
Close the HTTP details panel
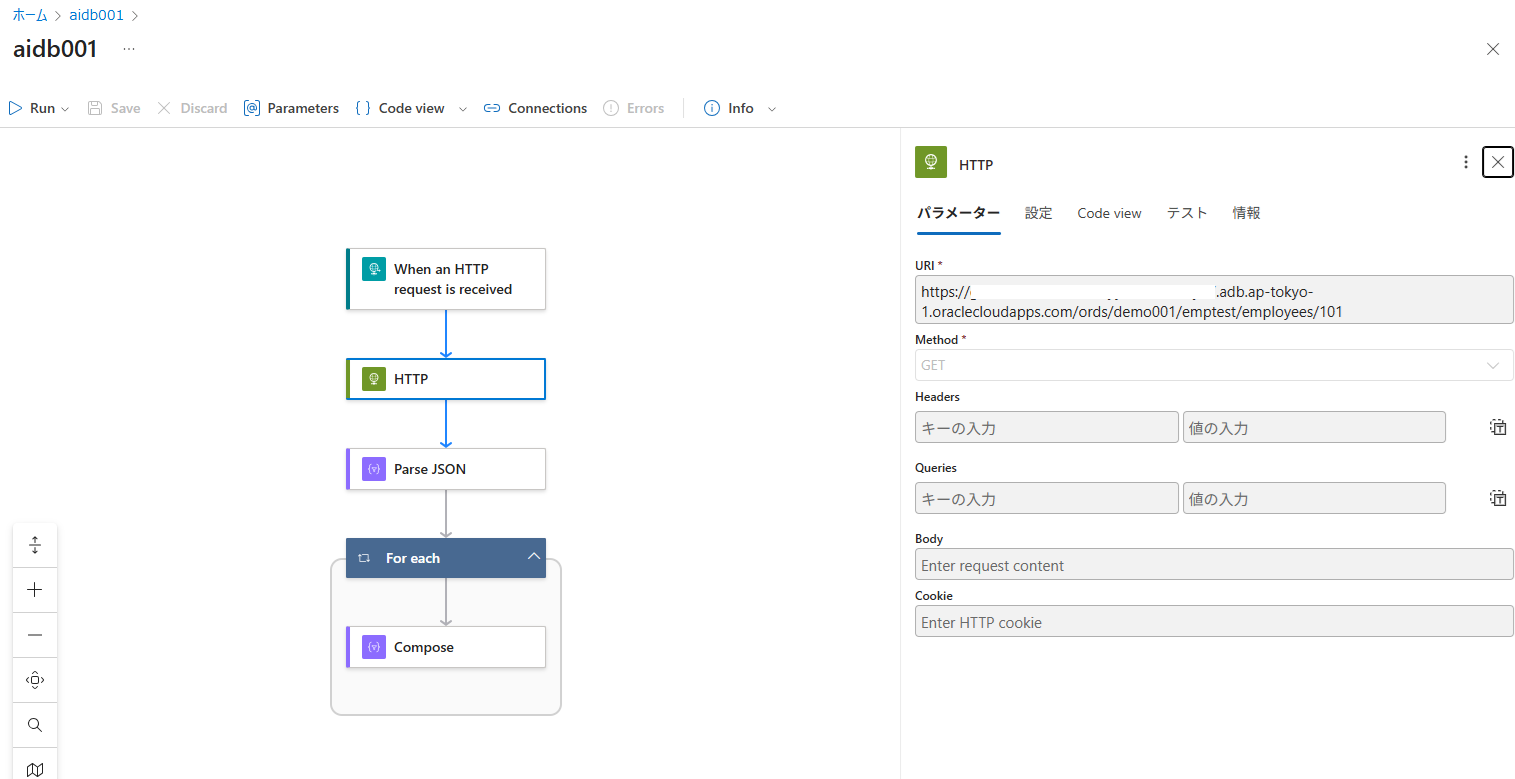pyautogui.click(x=1498, y=162)
